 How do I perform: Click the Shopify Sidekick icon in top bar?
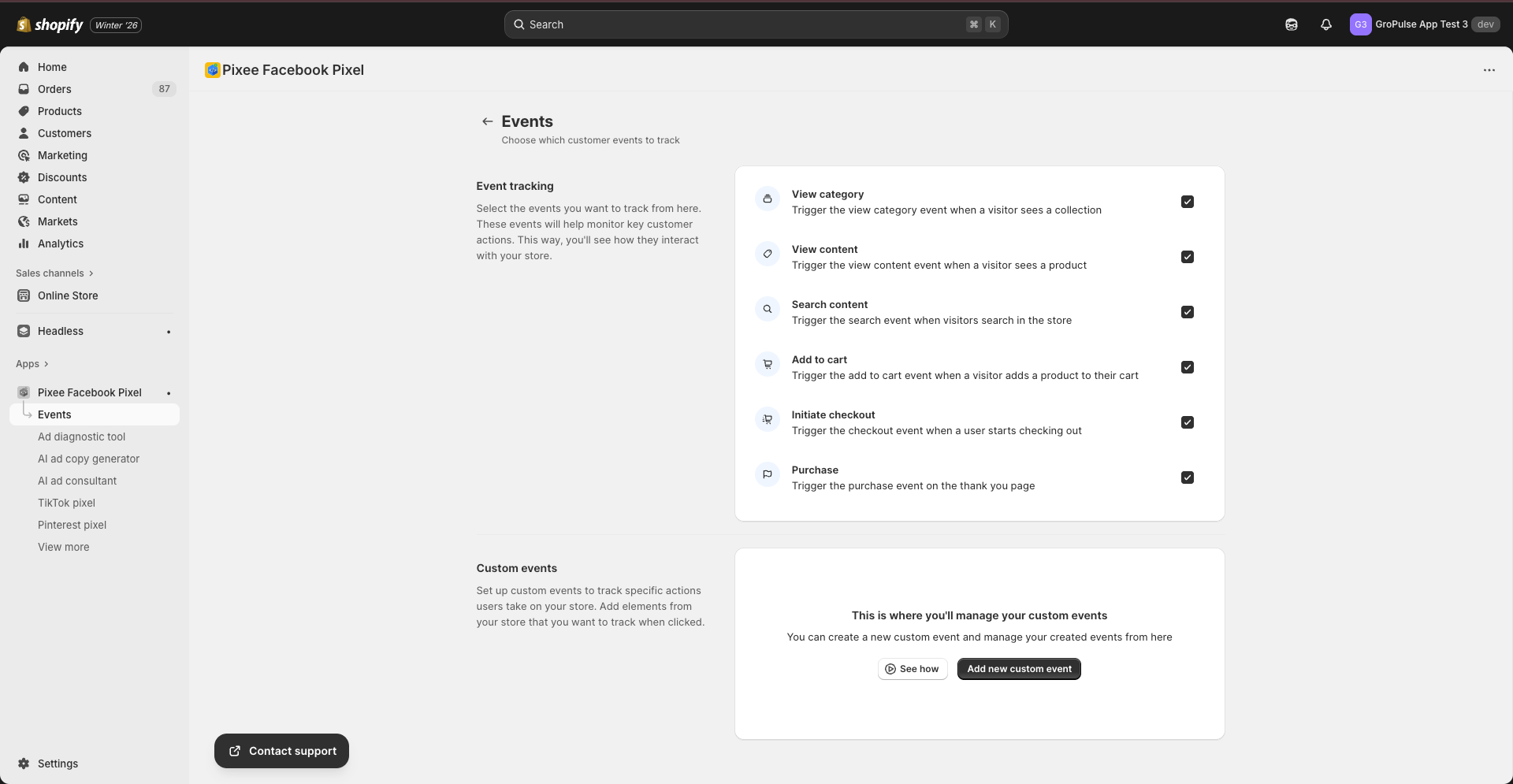[x=1292, y=24]
